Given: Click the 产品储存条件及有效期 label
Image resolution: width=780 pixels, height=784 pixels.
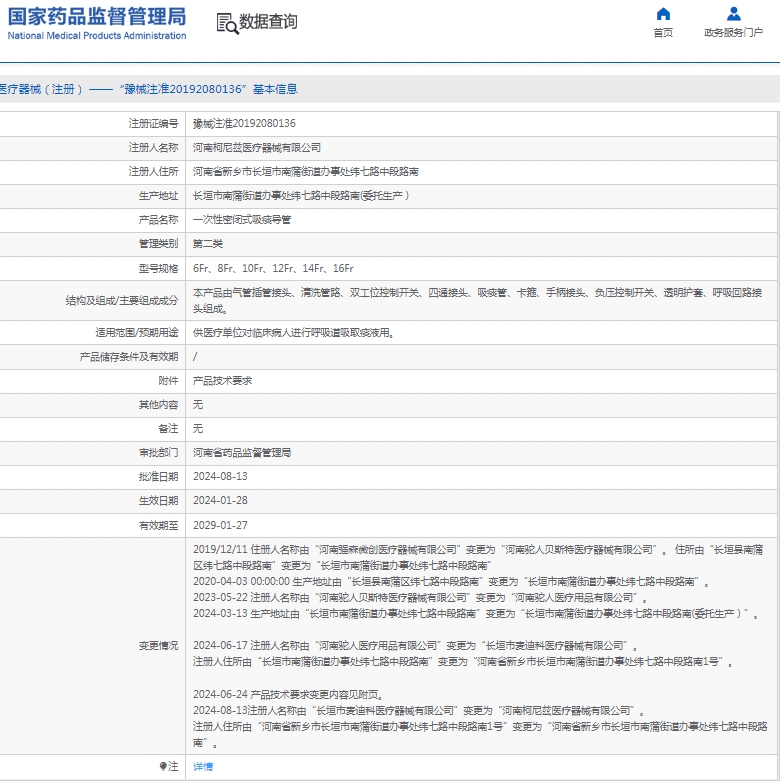Looking at the screenshot, I should 129,356.
